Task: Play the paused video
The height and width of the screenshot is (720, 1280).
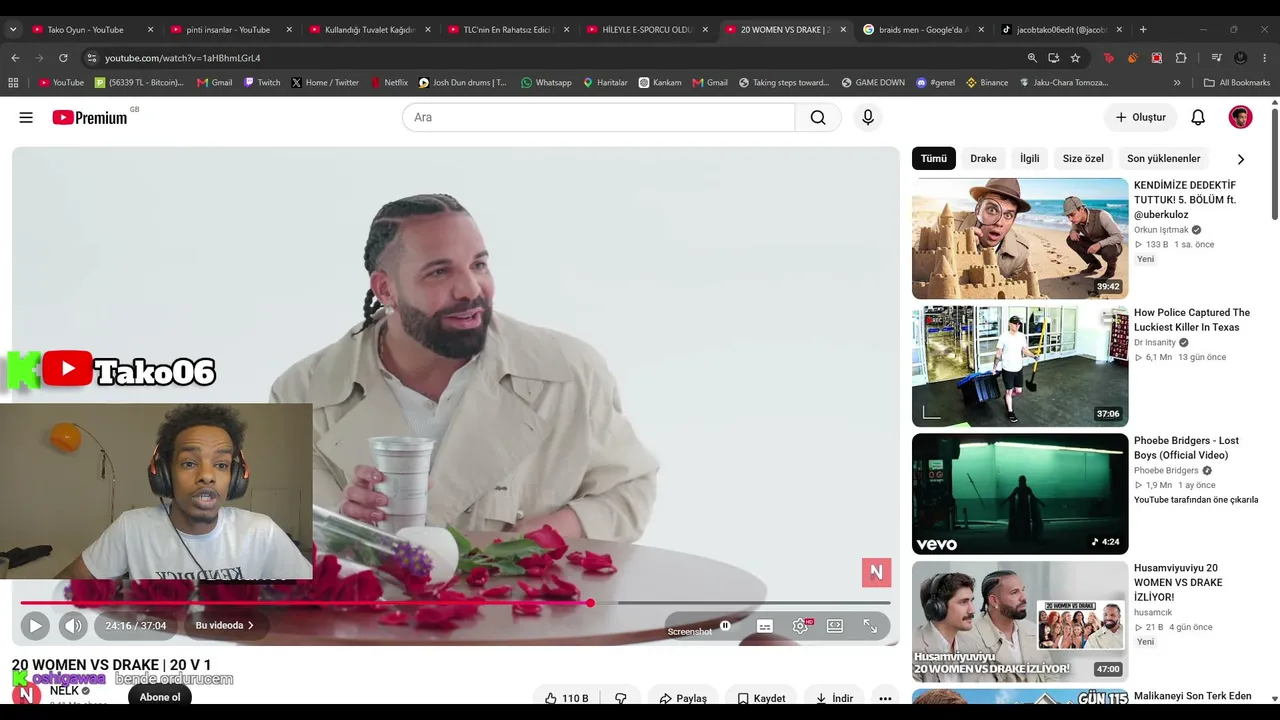Action: 34,626
